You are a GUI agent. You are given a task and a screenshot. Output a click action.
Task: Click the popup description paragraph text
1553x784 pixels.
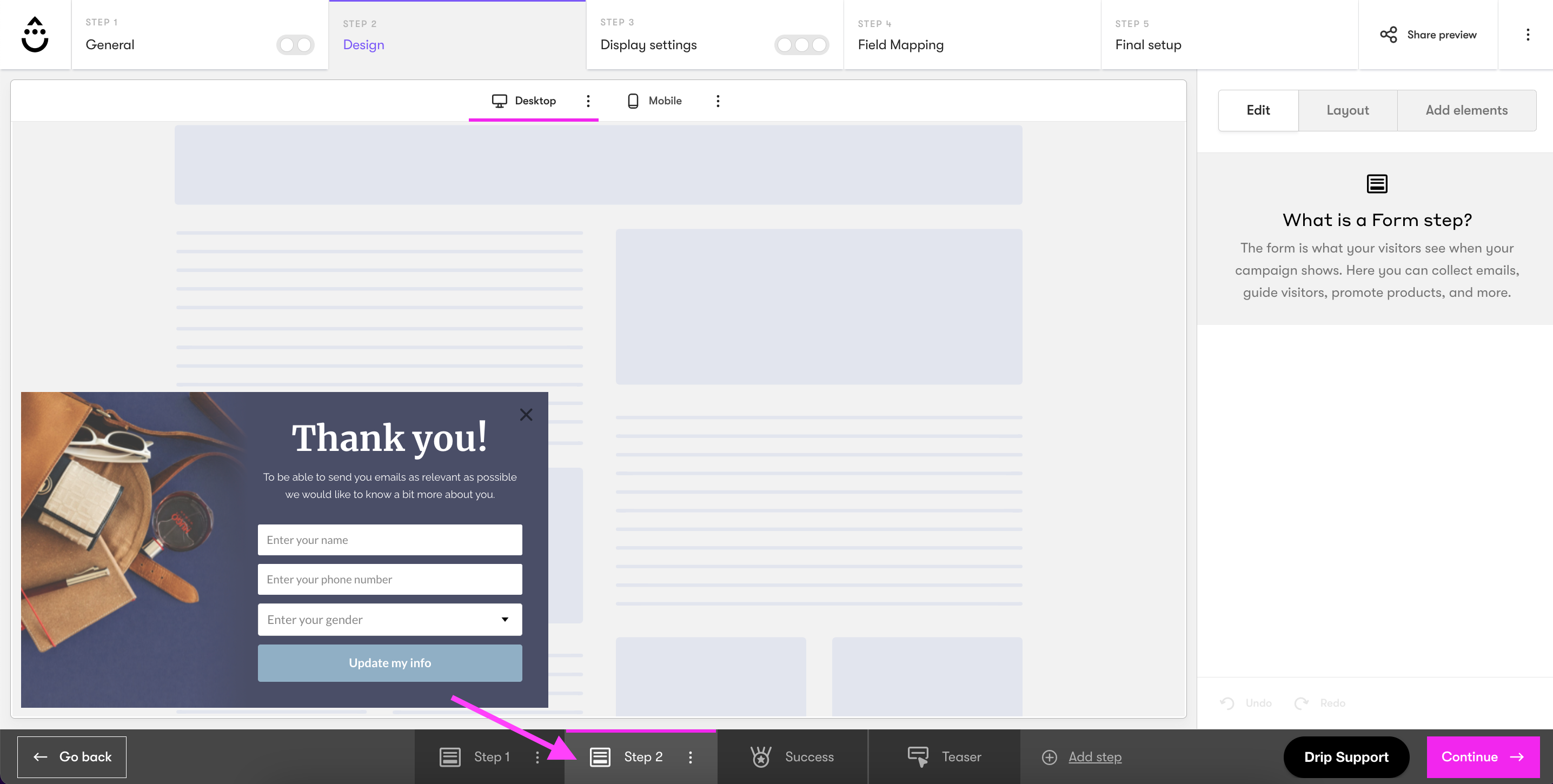click(x=390, y=485)
